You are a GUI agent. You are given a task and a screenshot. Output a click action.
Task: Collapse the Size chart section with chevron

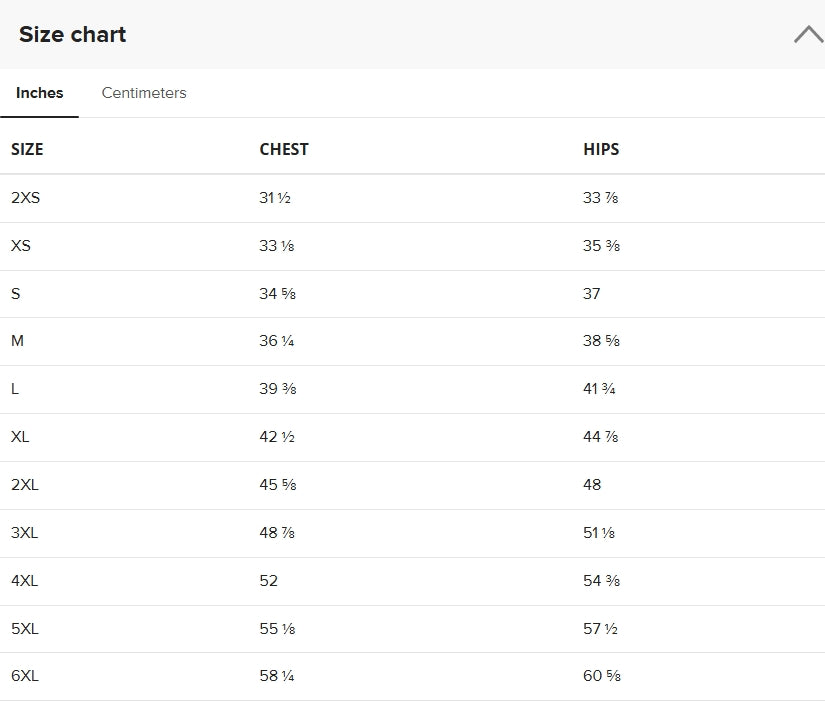809,35
